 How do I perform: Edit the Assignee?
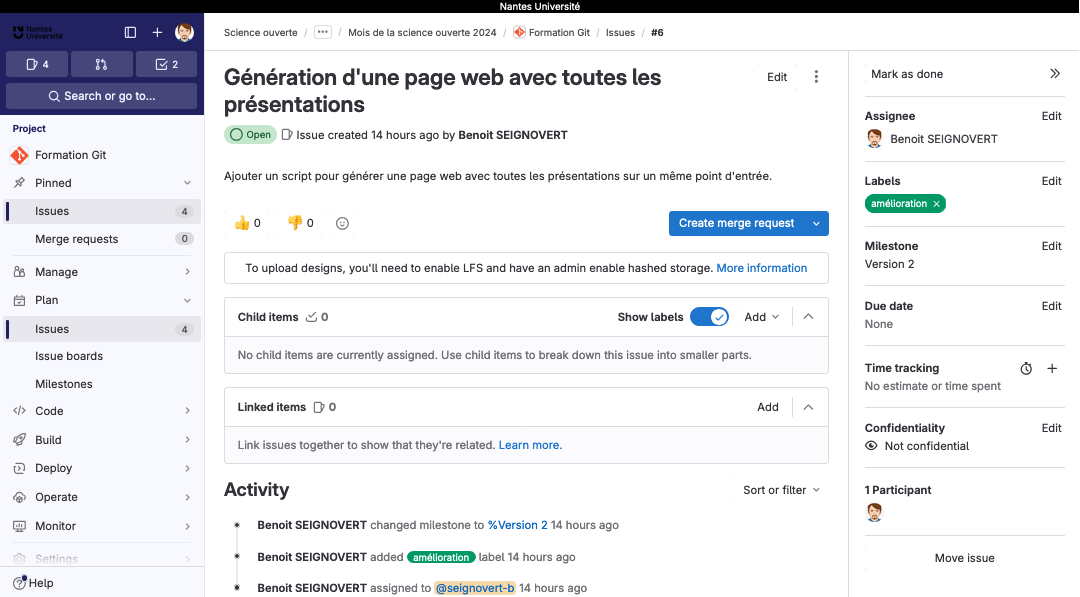(1051, 116)
